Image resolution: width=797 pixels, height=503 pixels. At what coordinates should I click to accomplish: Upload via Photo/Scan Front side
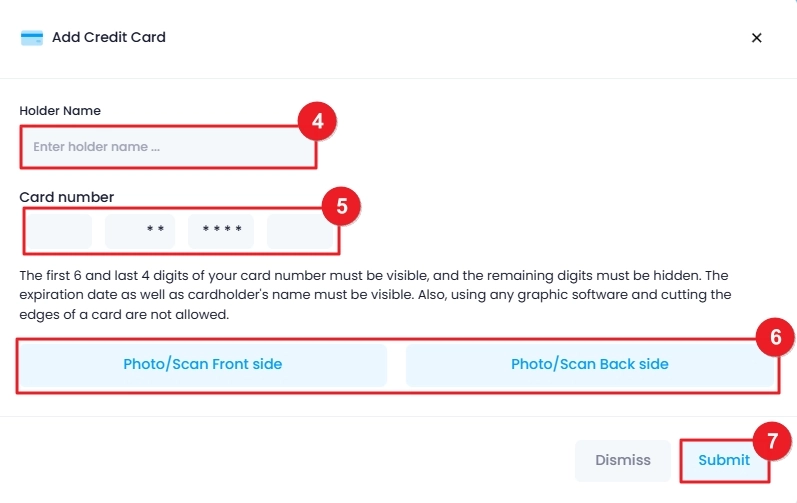(x=203, y=364)
